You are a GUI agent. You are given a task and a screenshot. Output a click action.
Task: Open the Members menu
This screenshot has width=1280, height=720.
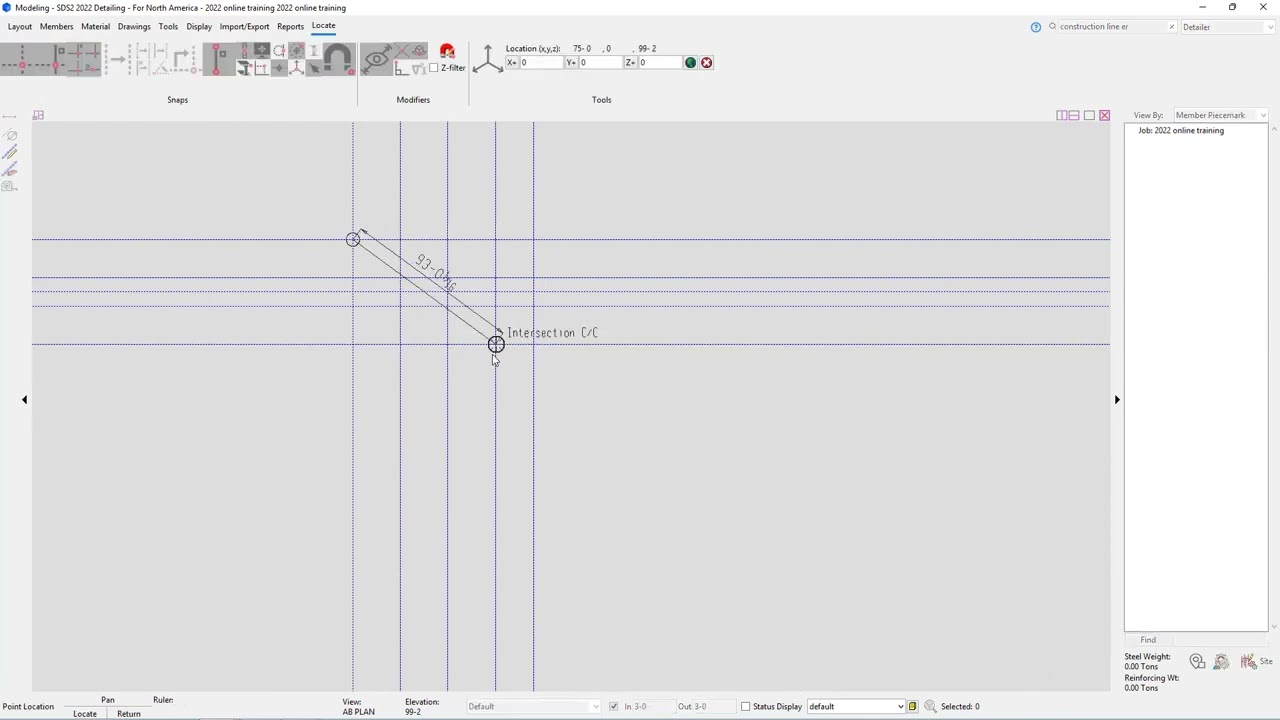point(56,26)
